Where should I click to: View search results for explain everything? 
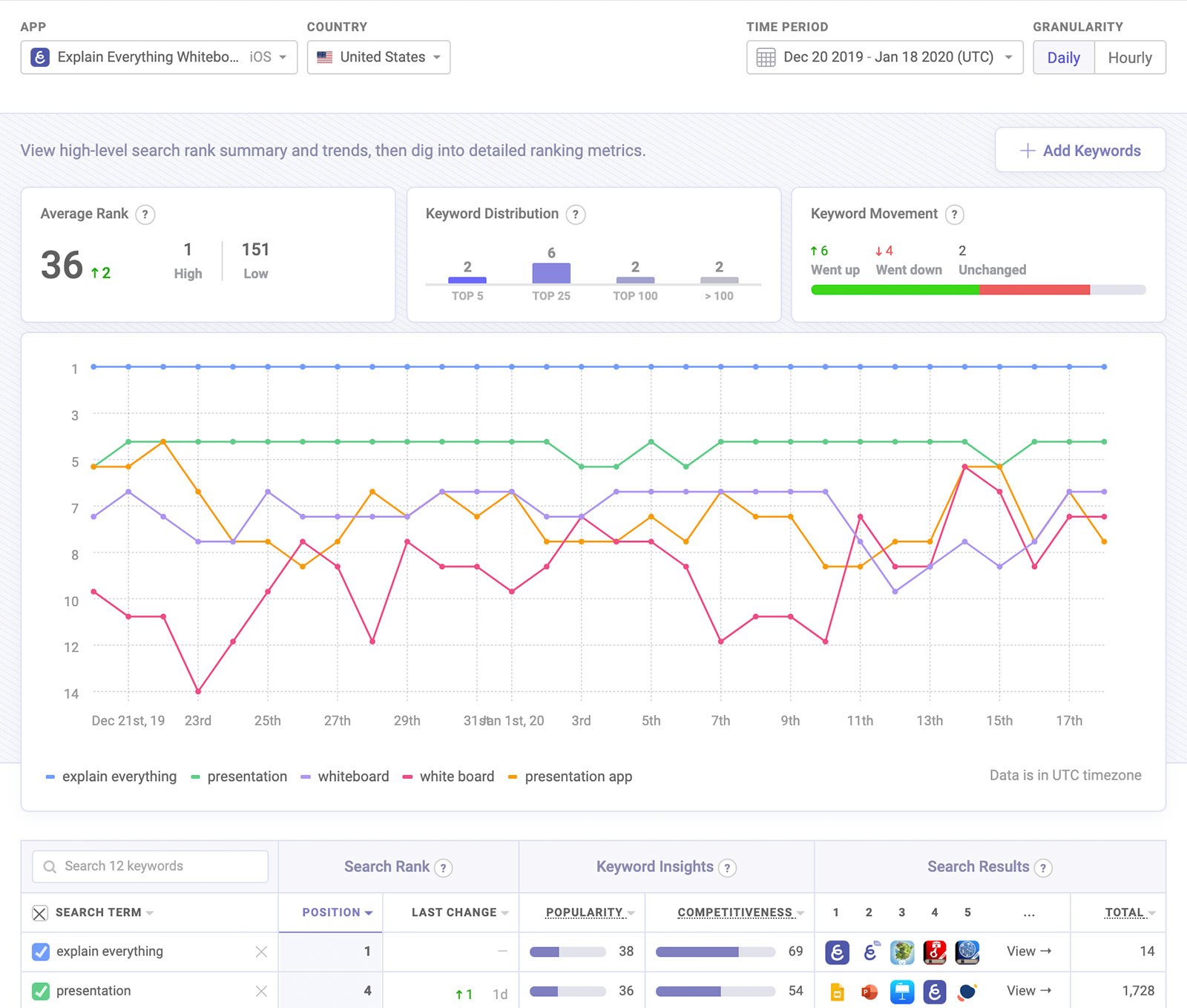1029,952
